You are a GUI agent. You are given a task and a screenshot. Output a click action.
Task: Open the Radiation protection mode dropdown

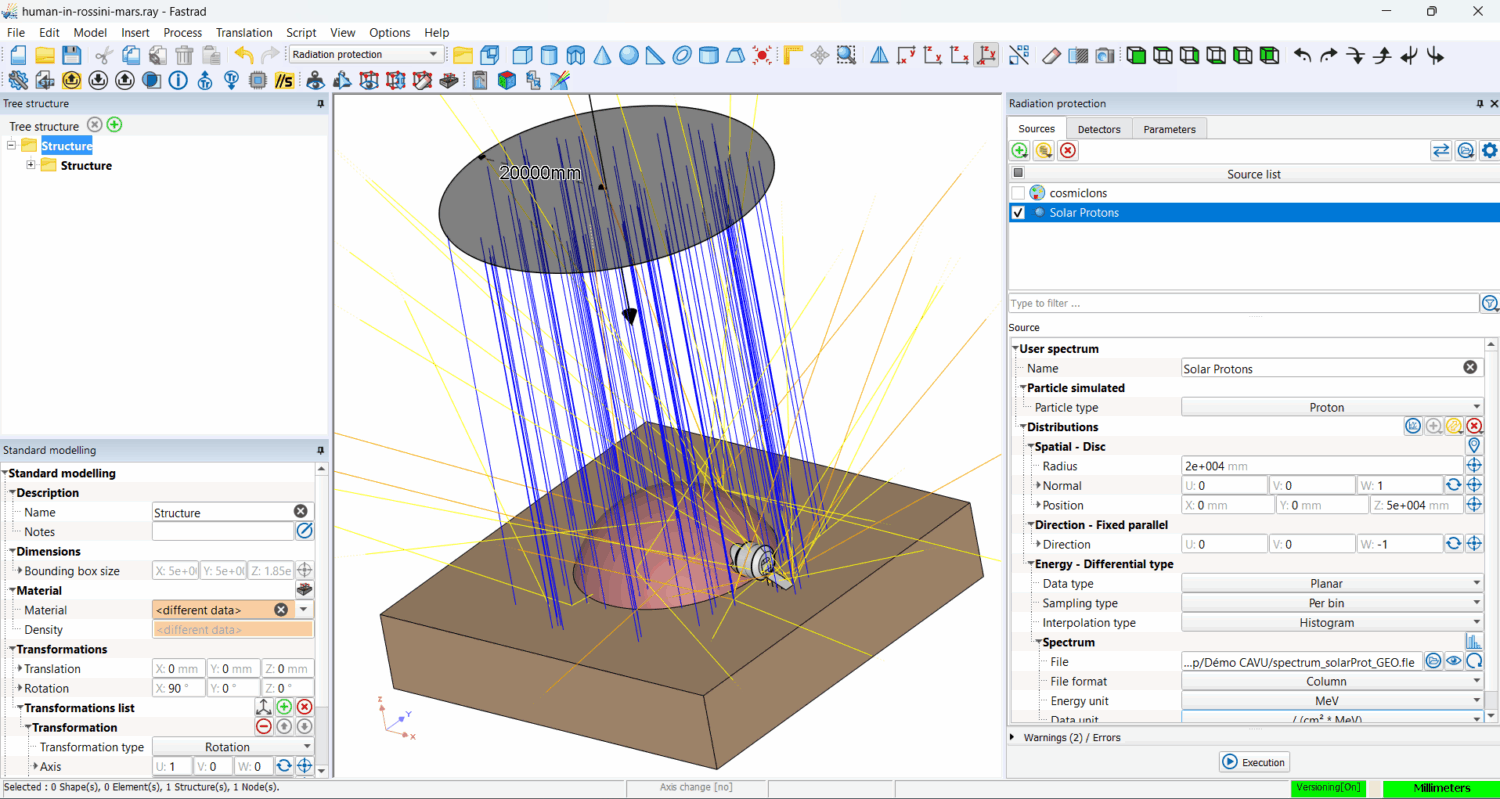(x=365, y=54)
